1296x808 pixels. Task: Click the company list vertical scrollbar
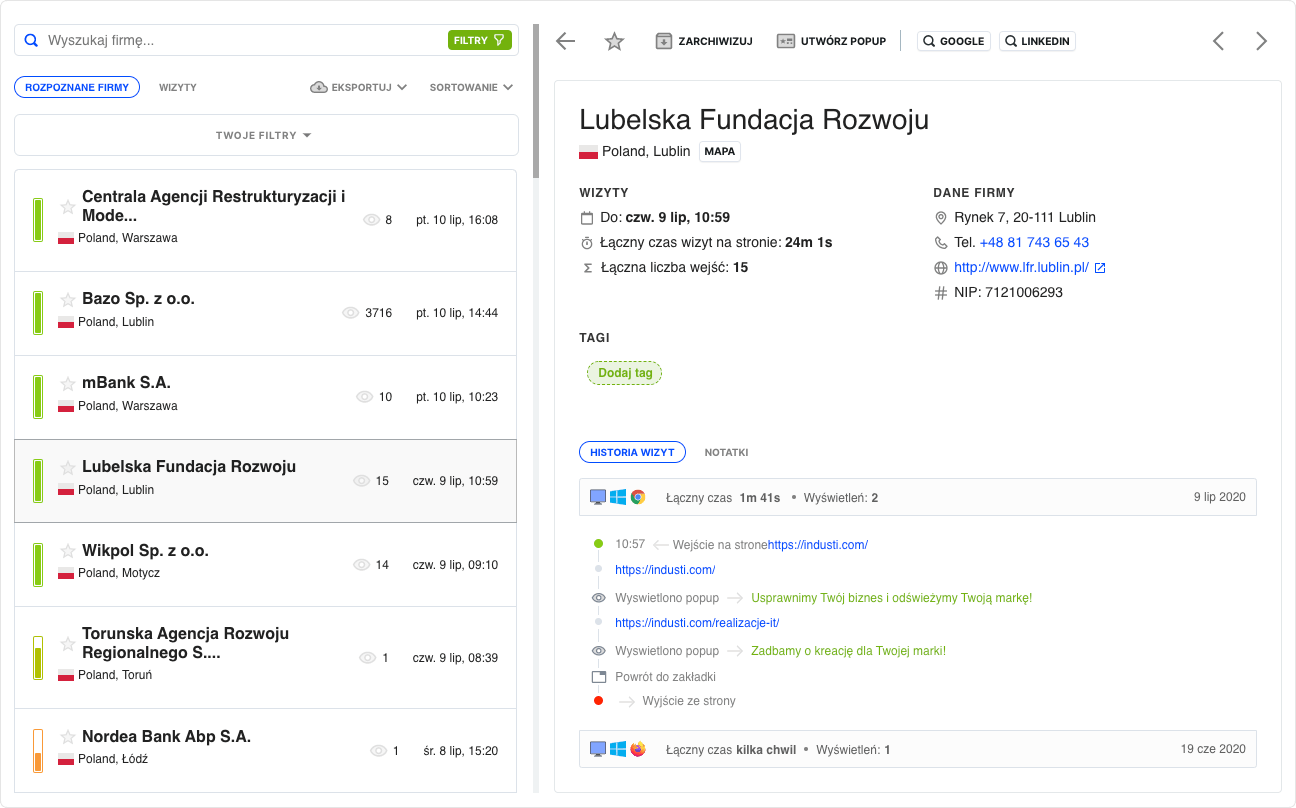point(537,102)
